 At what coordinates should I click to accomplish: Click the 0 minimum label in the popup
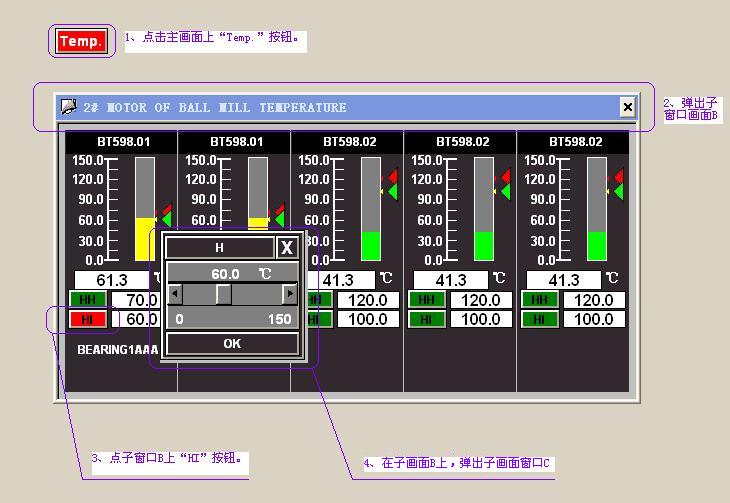(180, 319)
